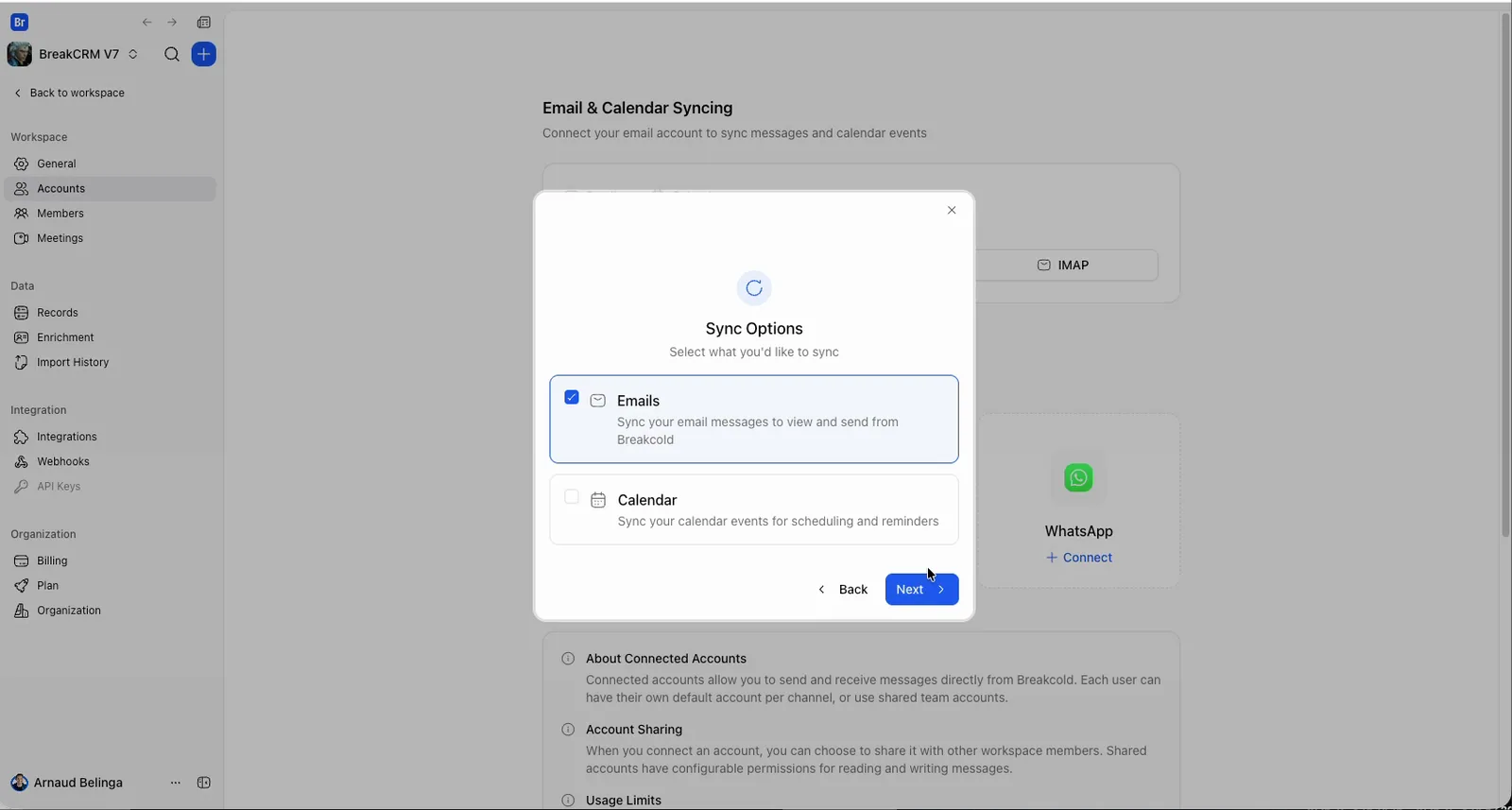The height and width of the screenshot is (810, 1512).
Task: Close the Sync Options dialog
Action: point(952,210)
